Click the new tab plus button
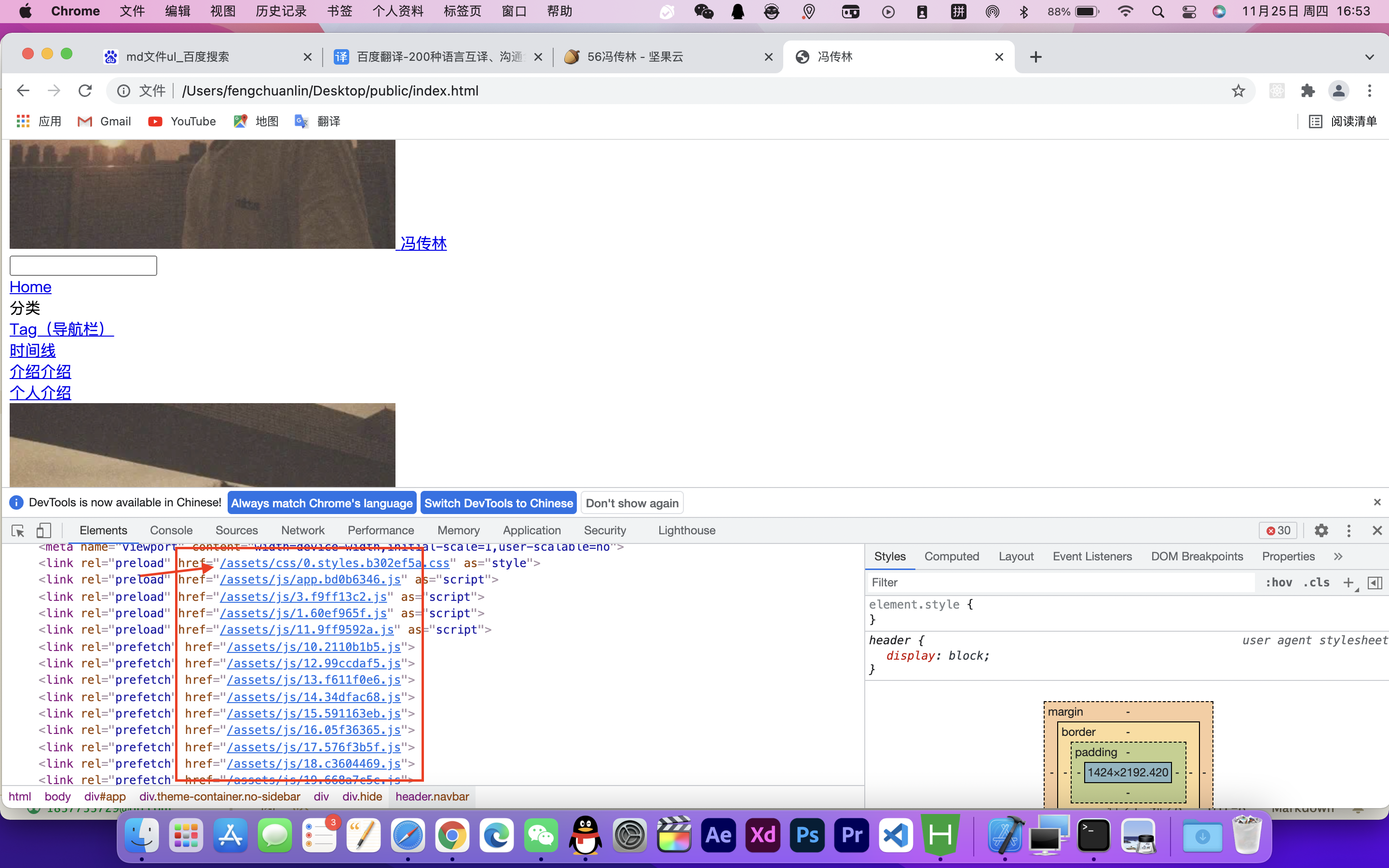Screen dimensions: 1389x868 (x=1035, y=57)
